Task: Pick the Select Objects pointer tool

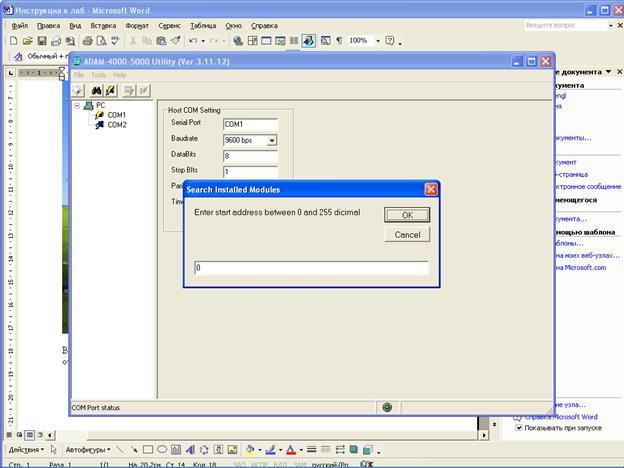Action: 54,450
